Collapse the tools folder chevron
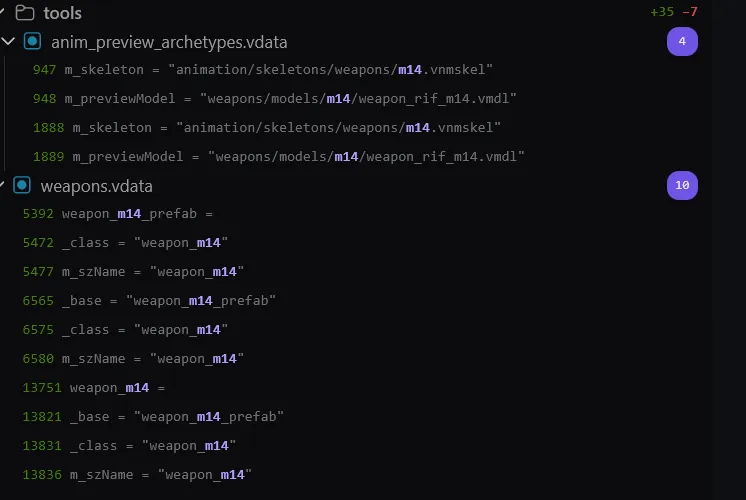The image size is (746, 500). [x=2, y=11]
